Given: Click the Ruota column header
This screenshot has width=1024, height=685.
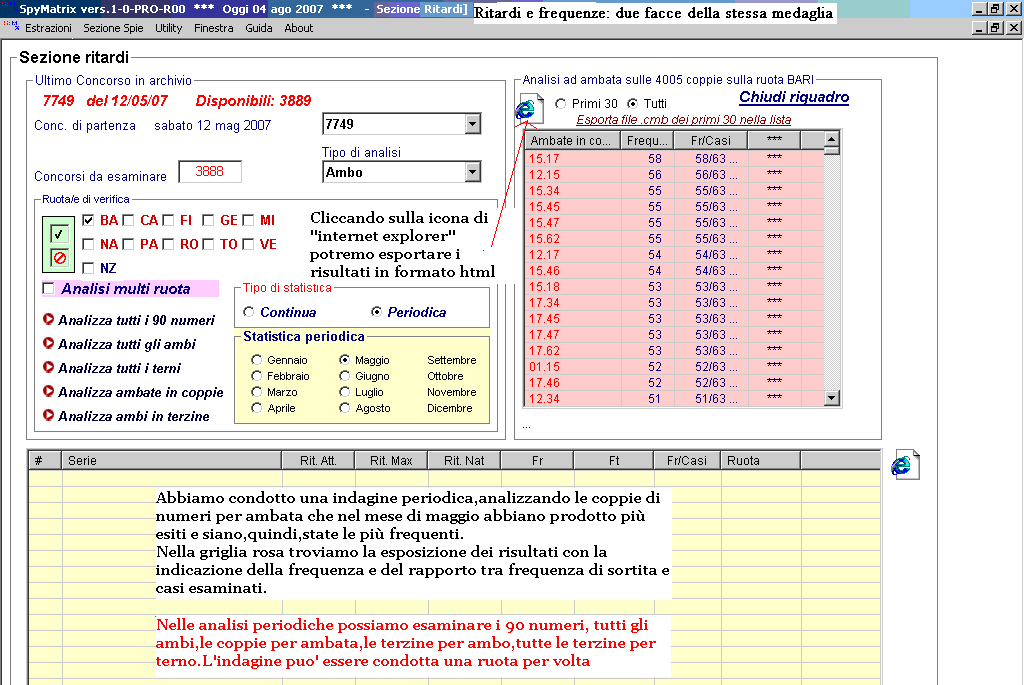Looking at the screenshot, I should click(761, 460).
